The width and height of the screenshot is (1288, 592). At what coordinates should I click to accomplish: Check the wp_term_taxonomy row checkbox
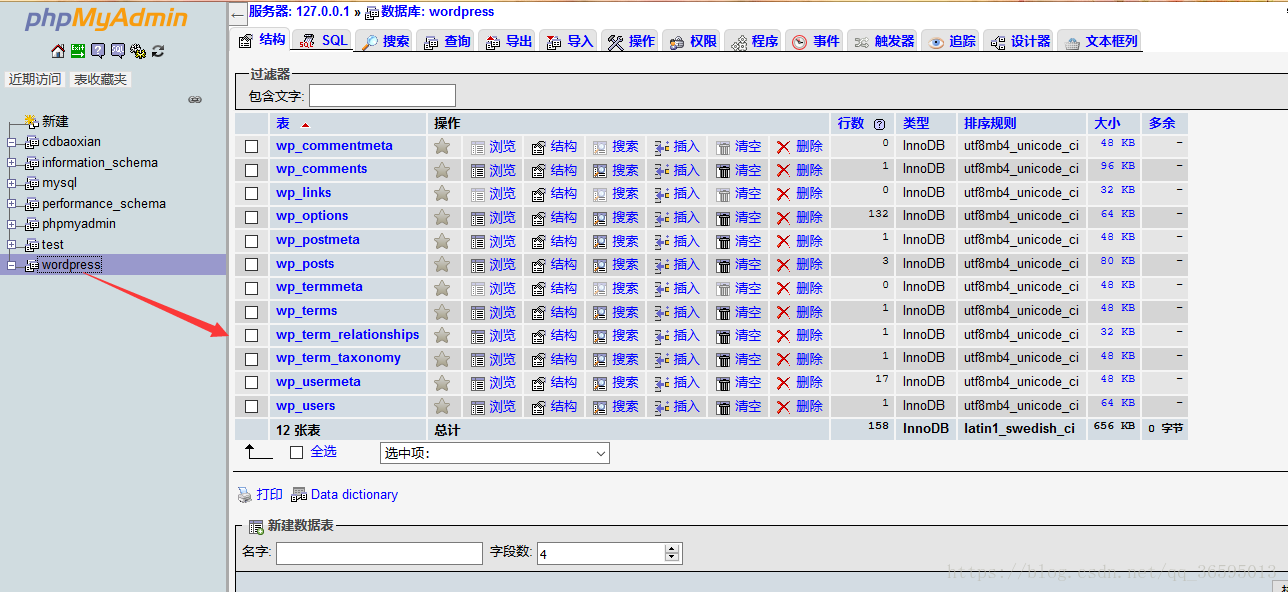click(252, 359)
